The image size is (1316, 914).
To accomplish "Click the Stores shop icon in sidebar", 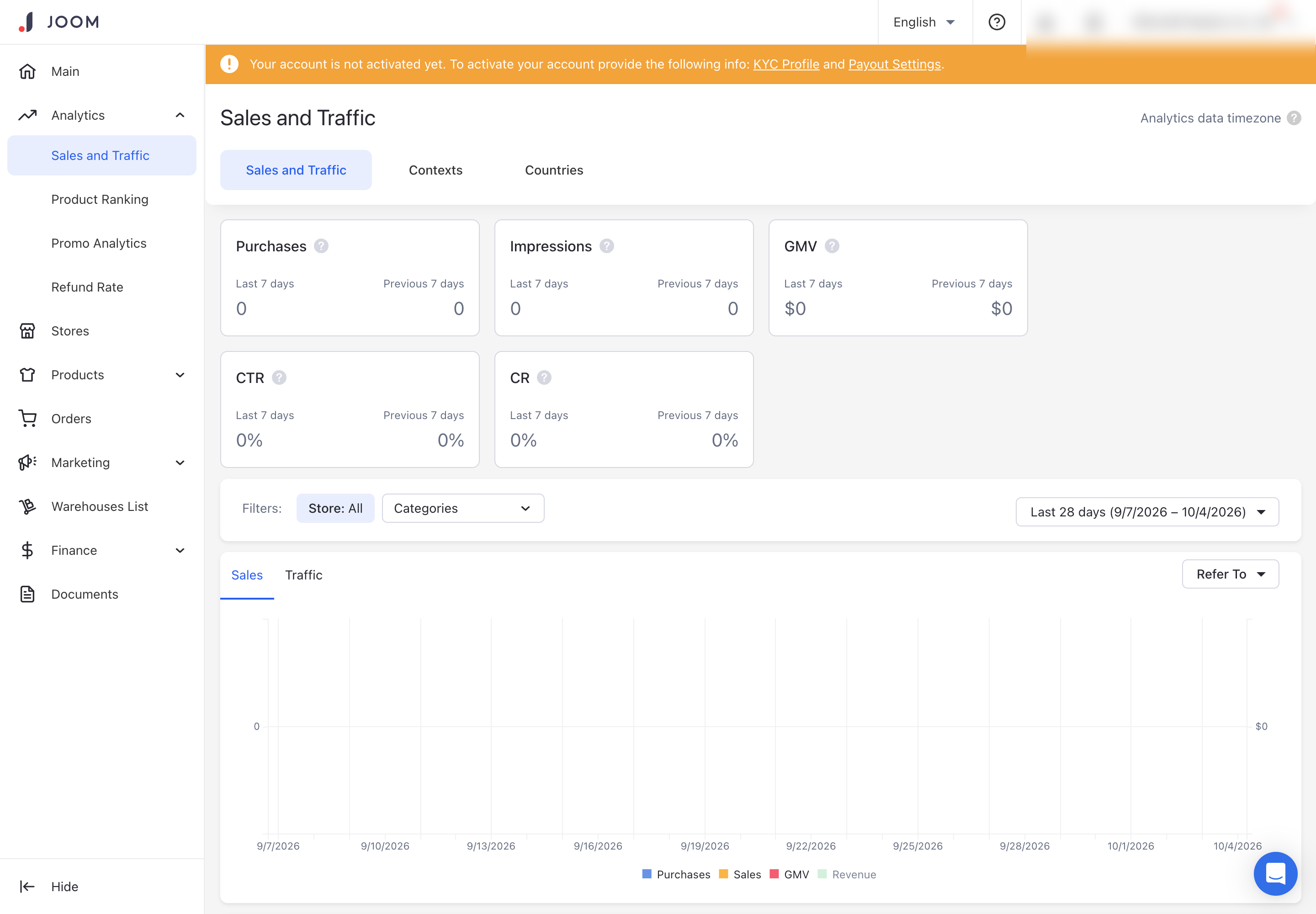I will tap(27, 331).
